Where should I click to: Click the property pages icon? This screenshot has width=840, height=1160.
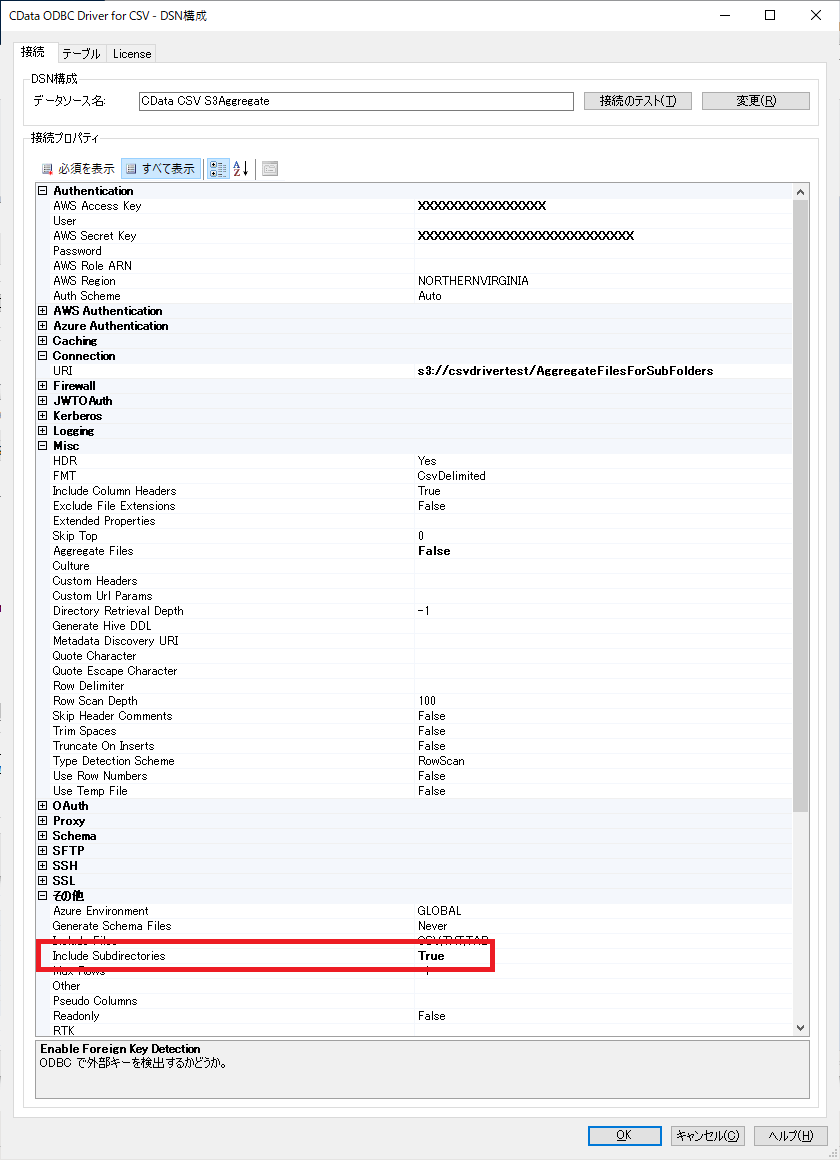270,169
